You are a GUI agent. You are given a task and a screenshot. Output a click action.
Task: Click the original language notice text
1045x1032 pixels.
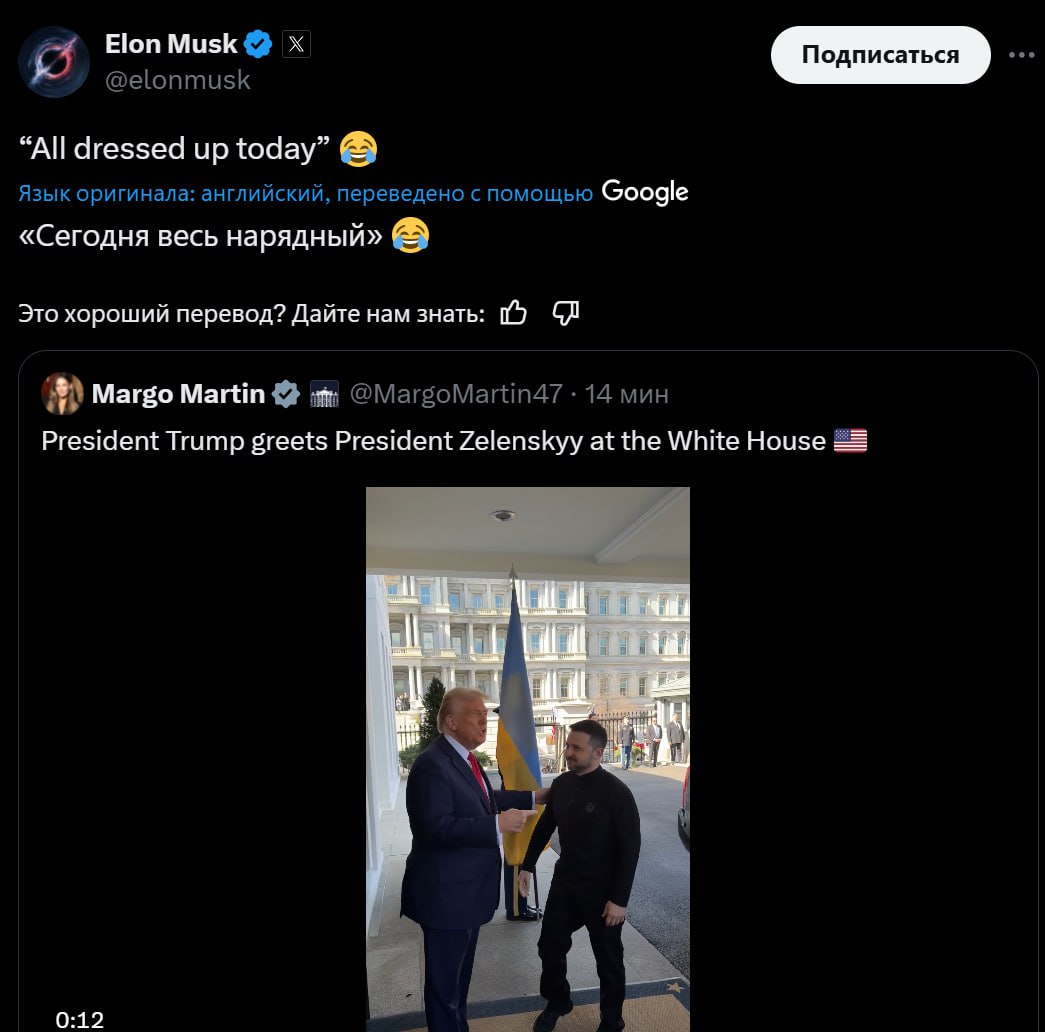[x=305, y=194]
